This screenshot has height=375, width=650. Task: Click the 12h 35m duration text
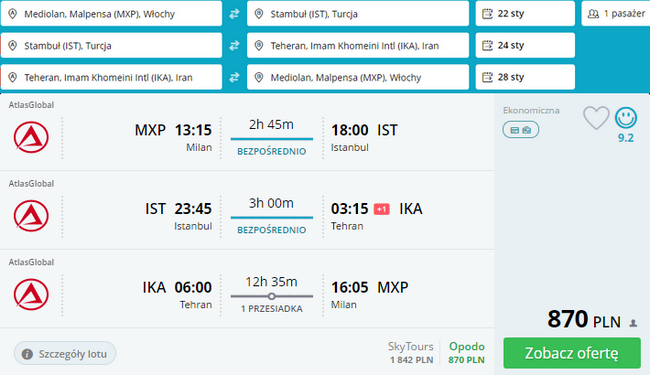[272, 282]
